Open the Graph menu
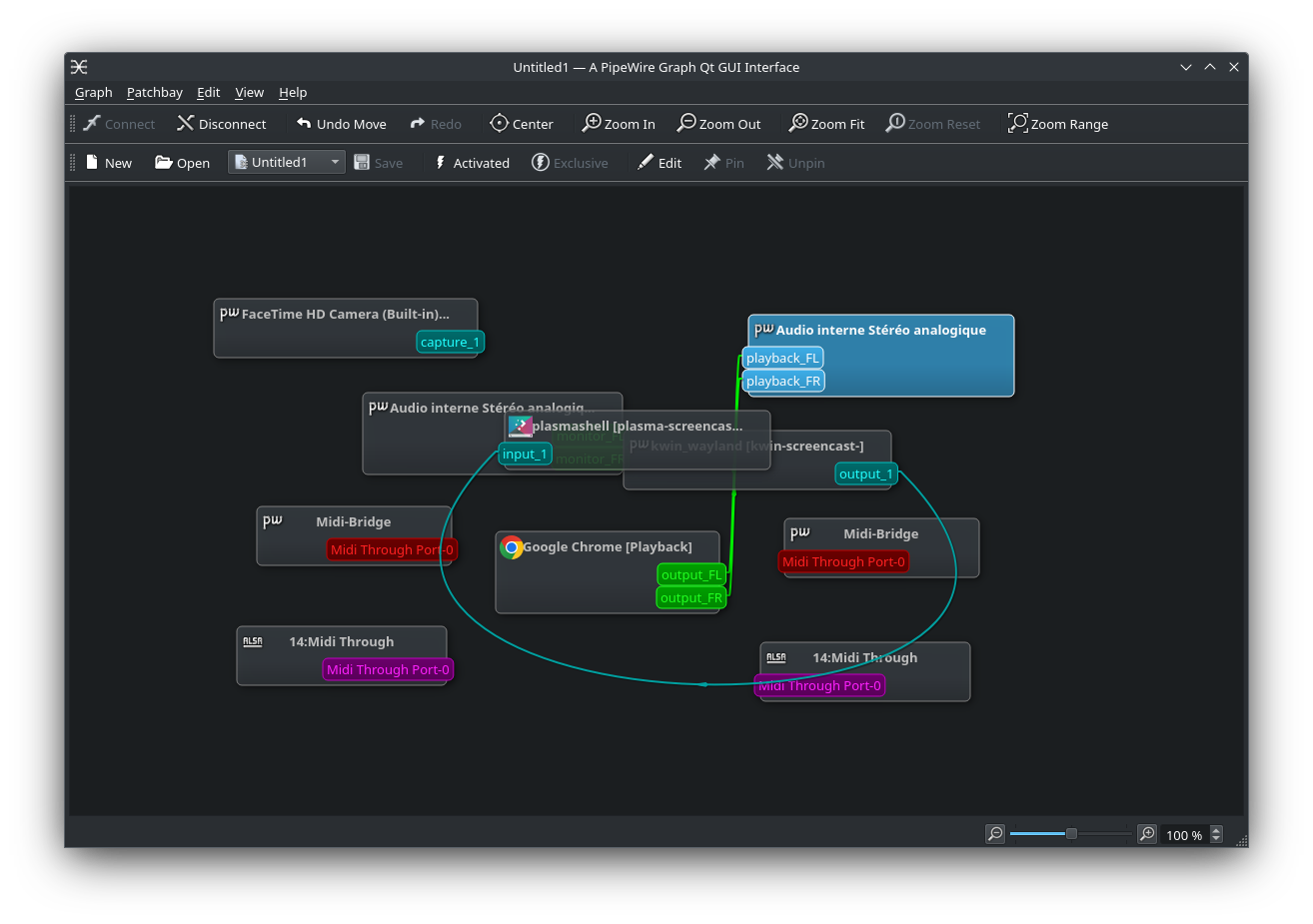1313x924 pixels. coord(94,93)
